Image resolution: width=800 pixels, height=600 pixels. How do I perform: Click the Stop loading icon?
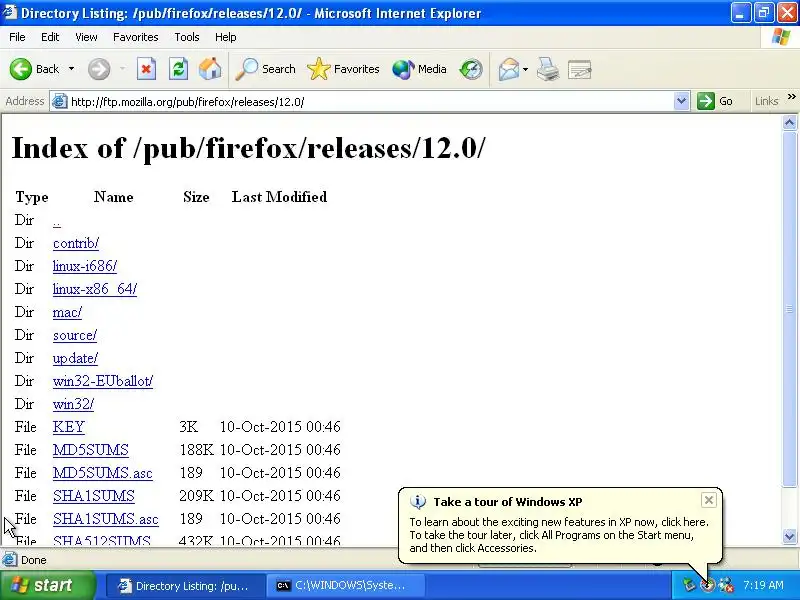pyautogui.click(x=146, y=69)
